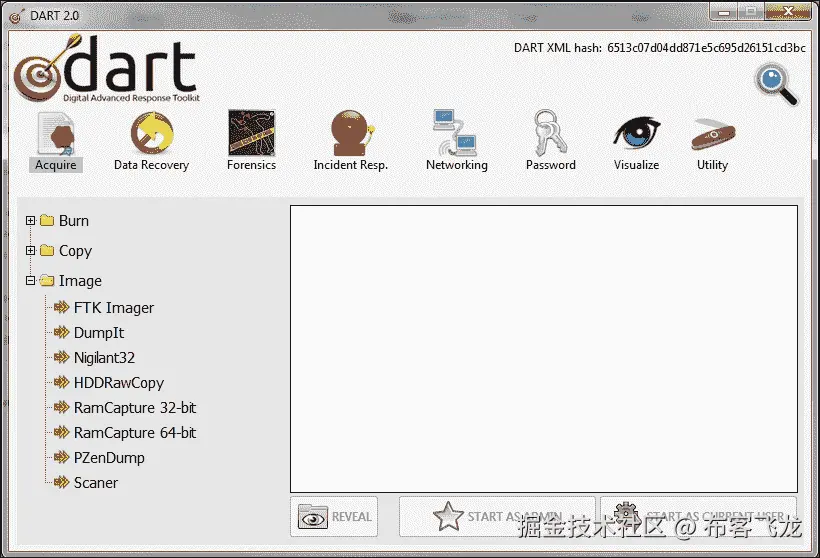Click the arrow icon beside PZenDump
This screenshot has height=558, width=820.
[x=62, y=457]
